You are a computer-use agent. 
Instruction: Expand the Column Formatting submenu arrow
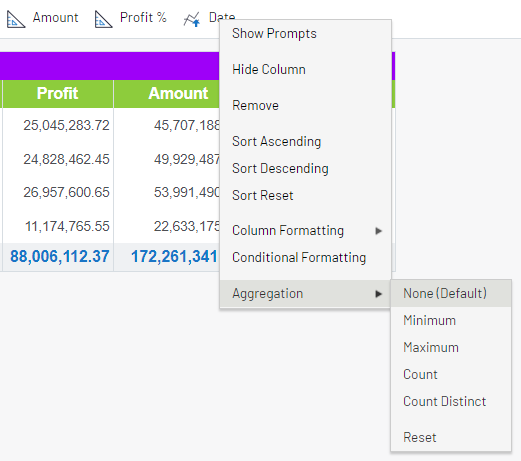(378, 231)
